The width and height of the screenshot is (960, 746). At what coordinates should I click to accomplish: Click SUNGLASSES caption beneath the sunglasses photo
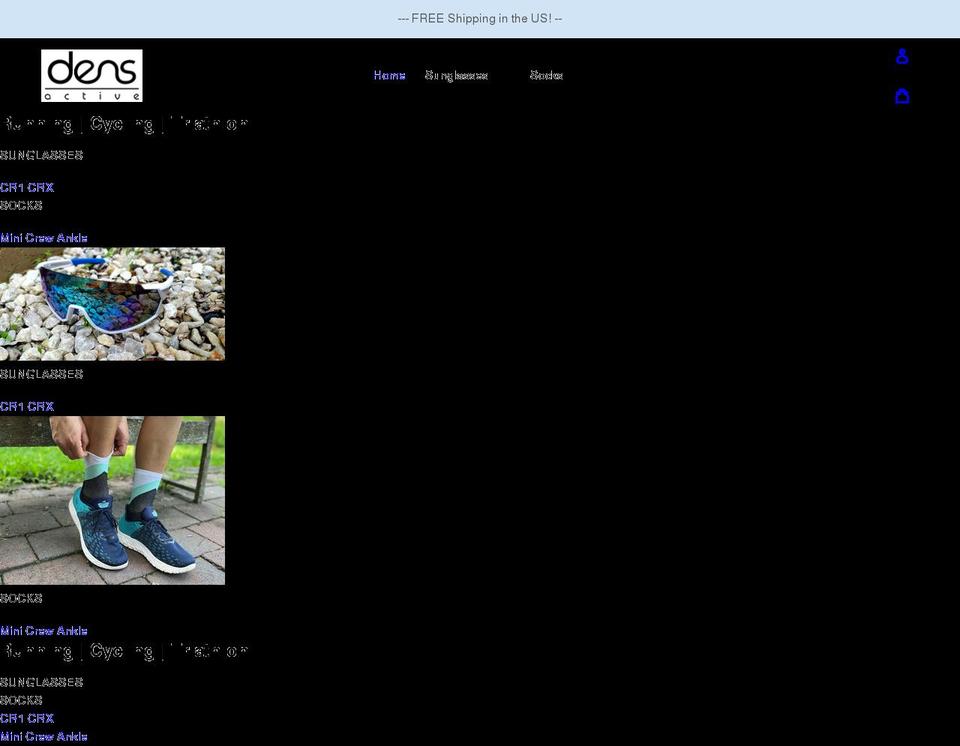[41, 374]
